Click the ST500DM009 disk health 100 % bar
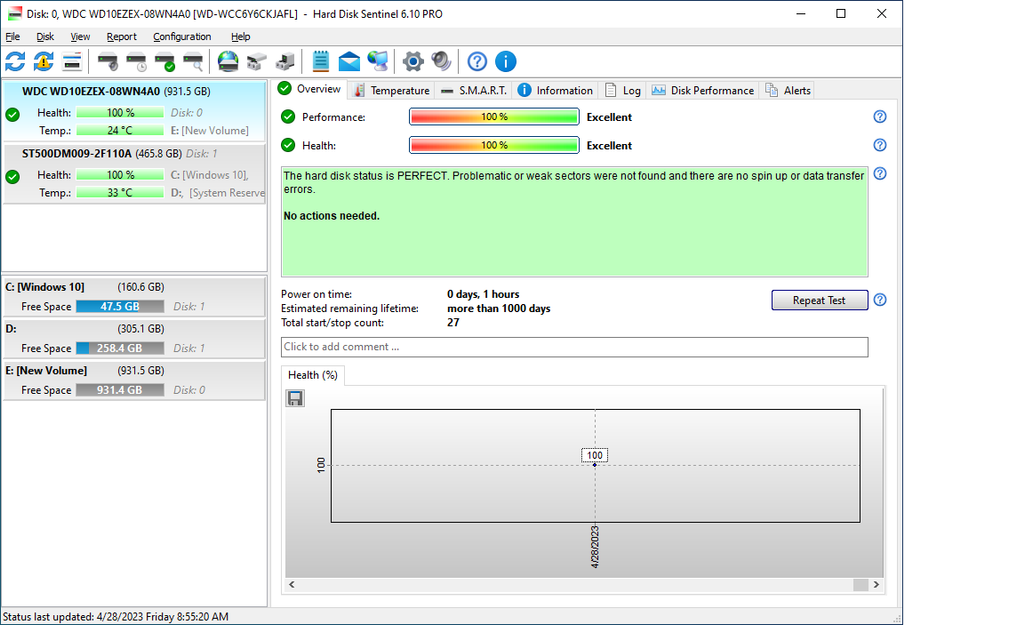1024x625 pixels. tap(120, 175)
